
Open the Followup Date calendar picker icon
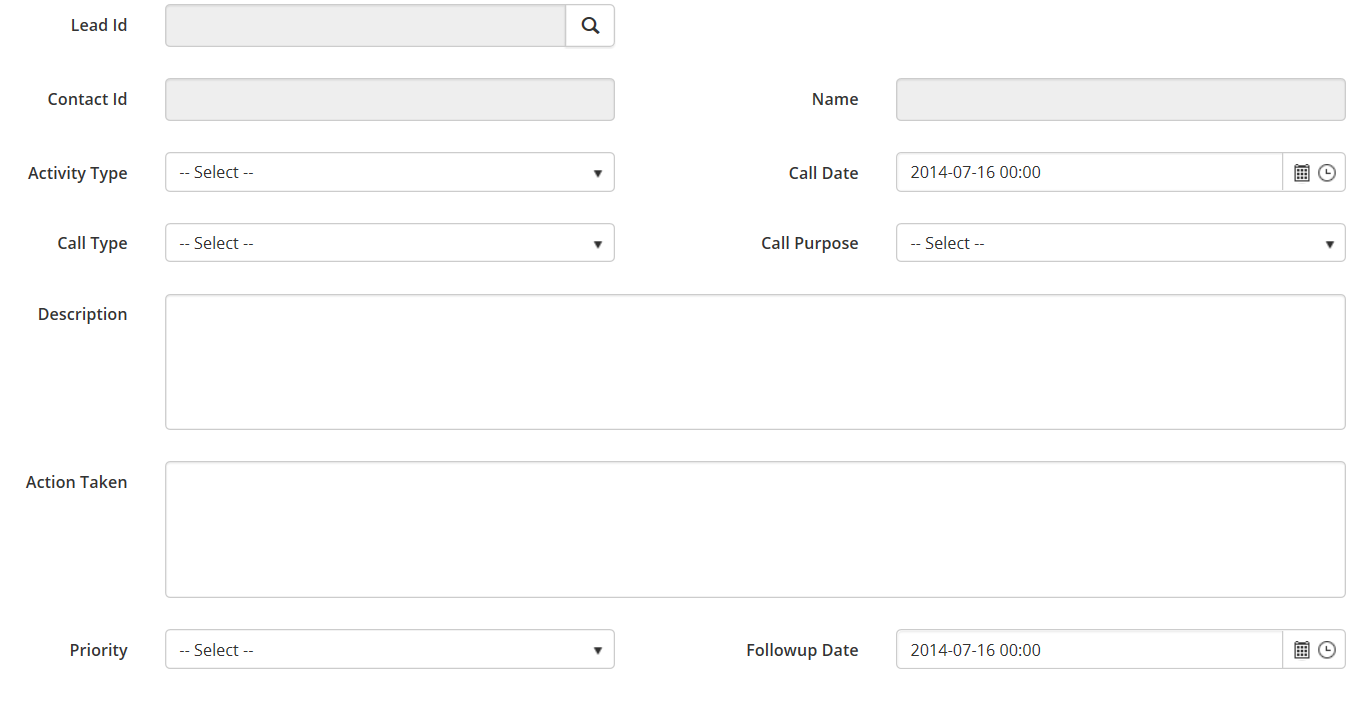1301,650
